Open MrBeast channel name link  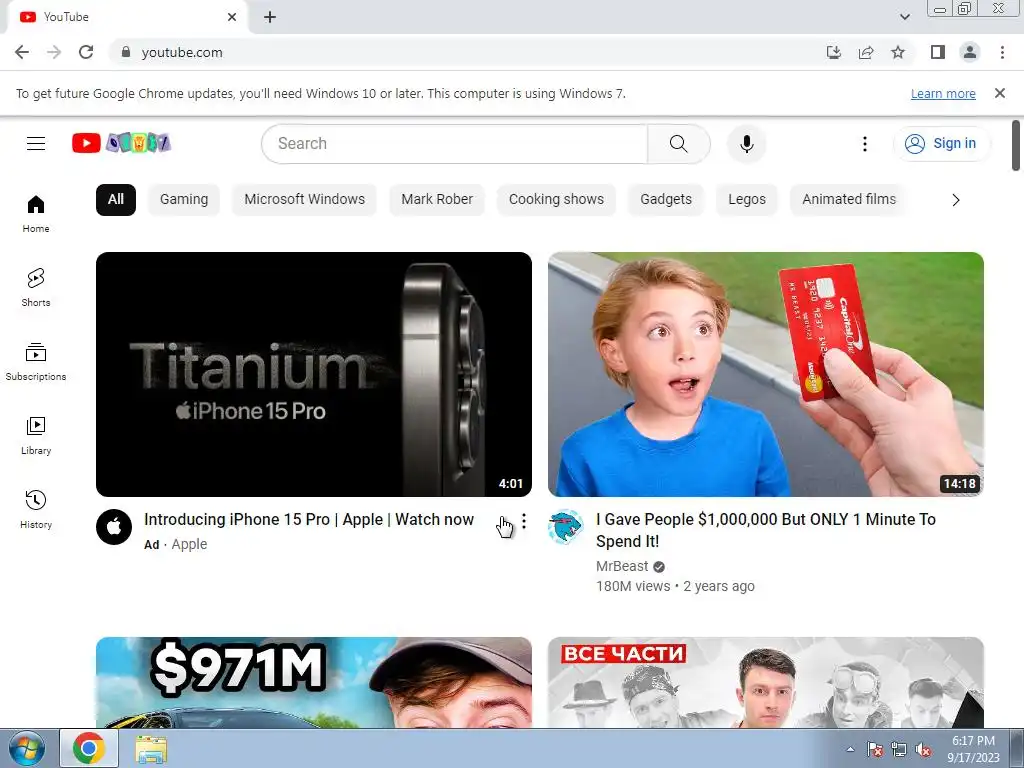click(622, 566)
